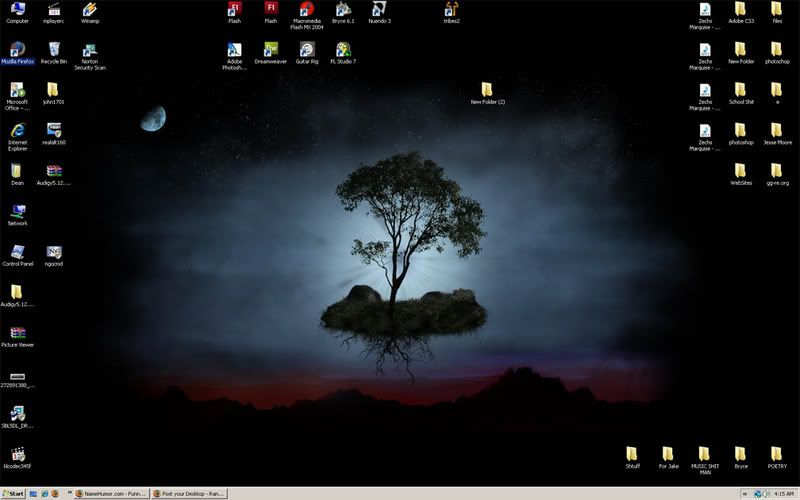Open the Recycle Bin
This screenshot has height=500, width=800.
point(54,53)
